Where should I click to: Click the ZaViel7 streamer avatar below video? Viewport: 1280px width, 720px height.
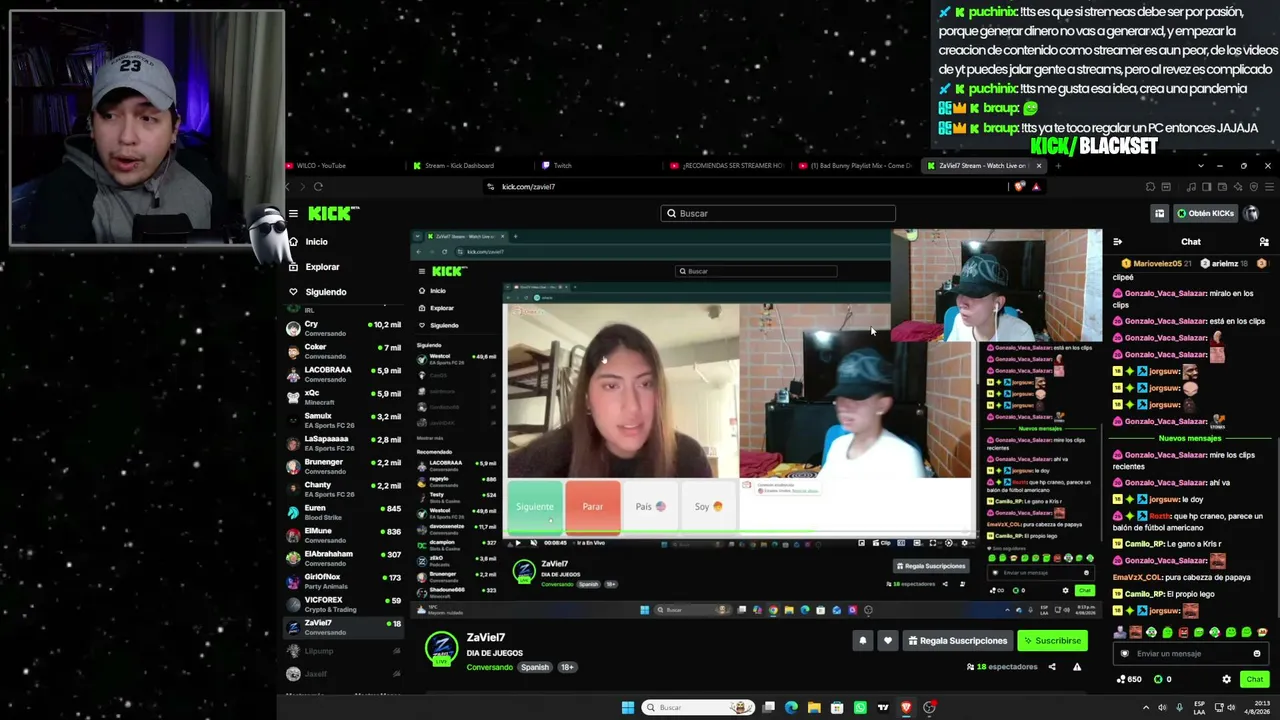[441, 648]
